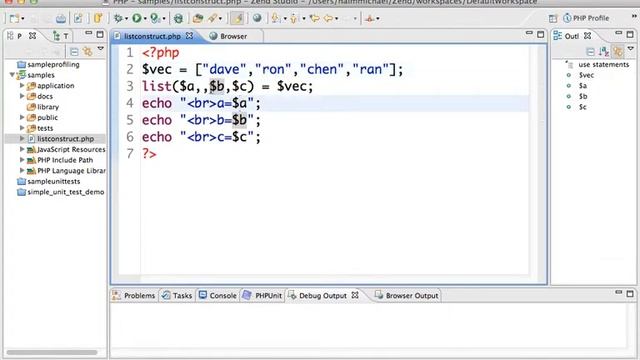
Task: Click the Back navigation arrow icon
Action: tap(328, 18)
